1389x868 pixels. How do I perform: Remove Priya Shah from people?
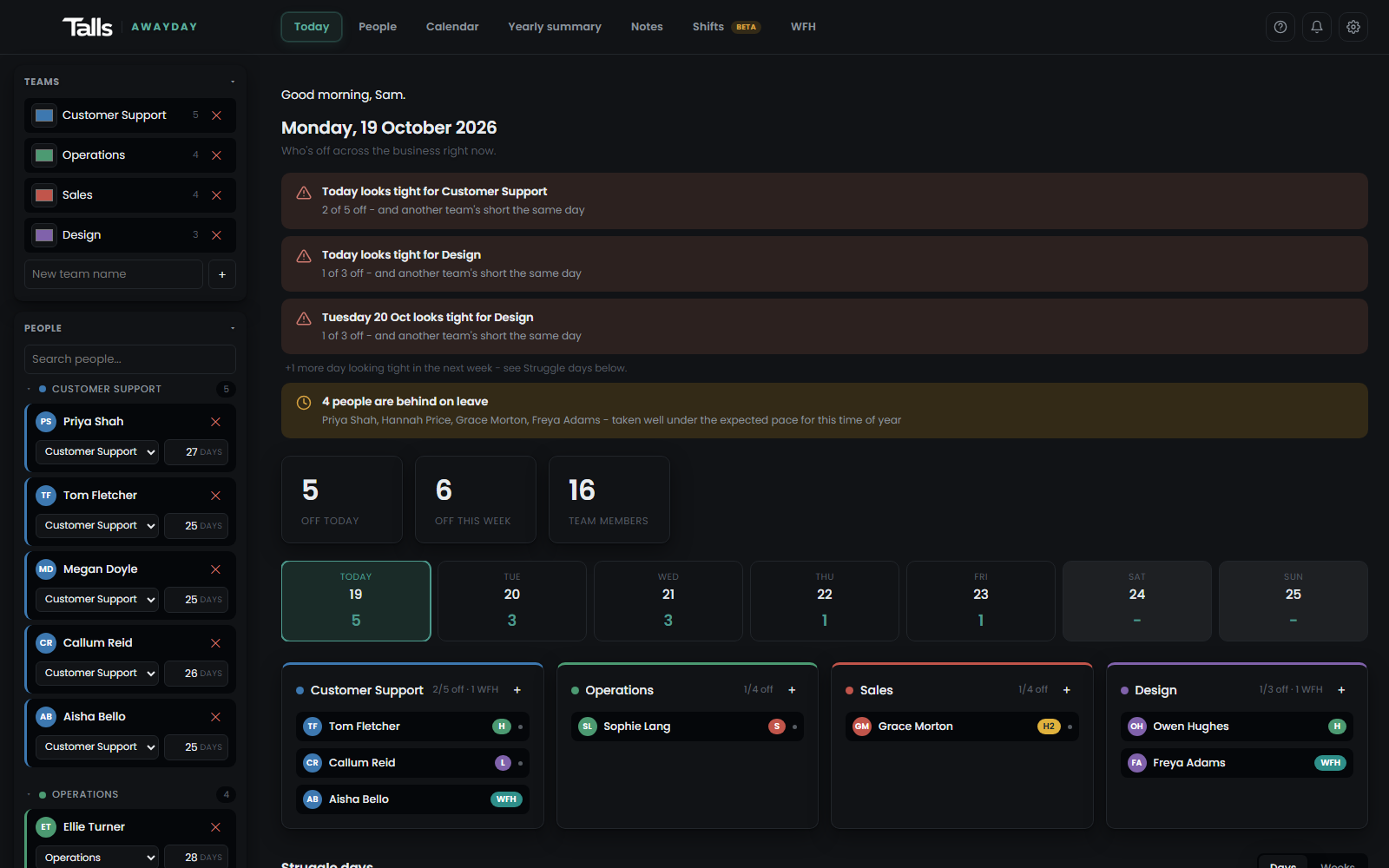click(216, 422)
